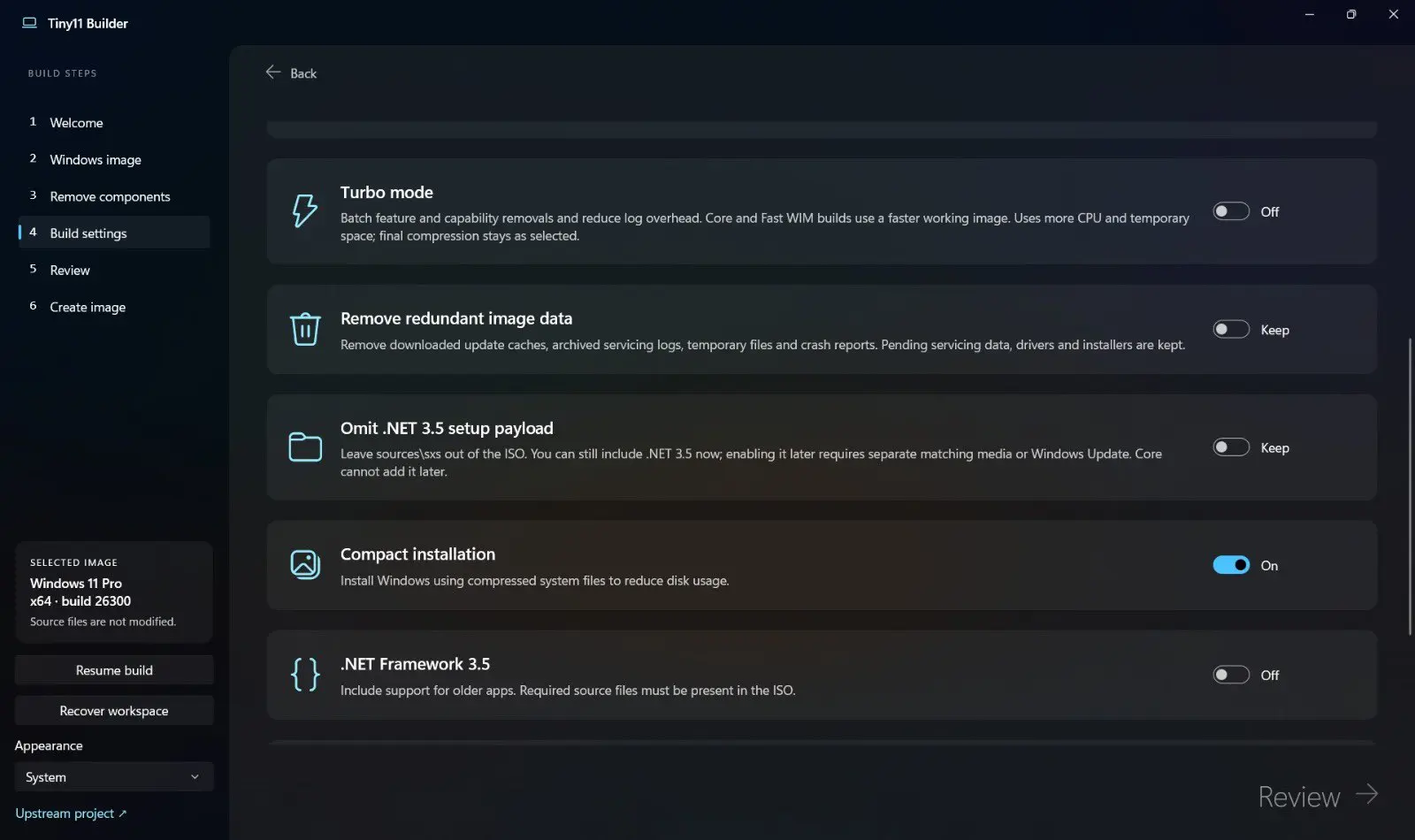Click the back arrow icon
This screenshot has width=1415, height=840.
tap(273, 73)
